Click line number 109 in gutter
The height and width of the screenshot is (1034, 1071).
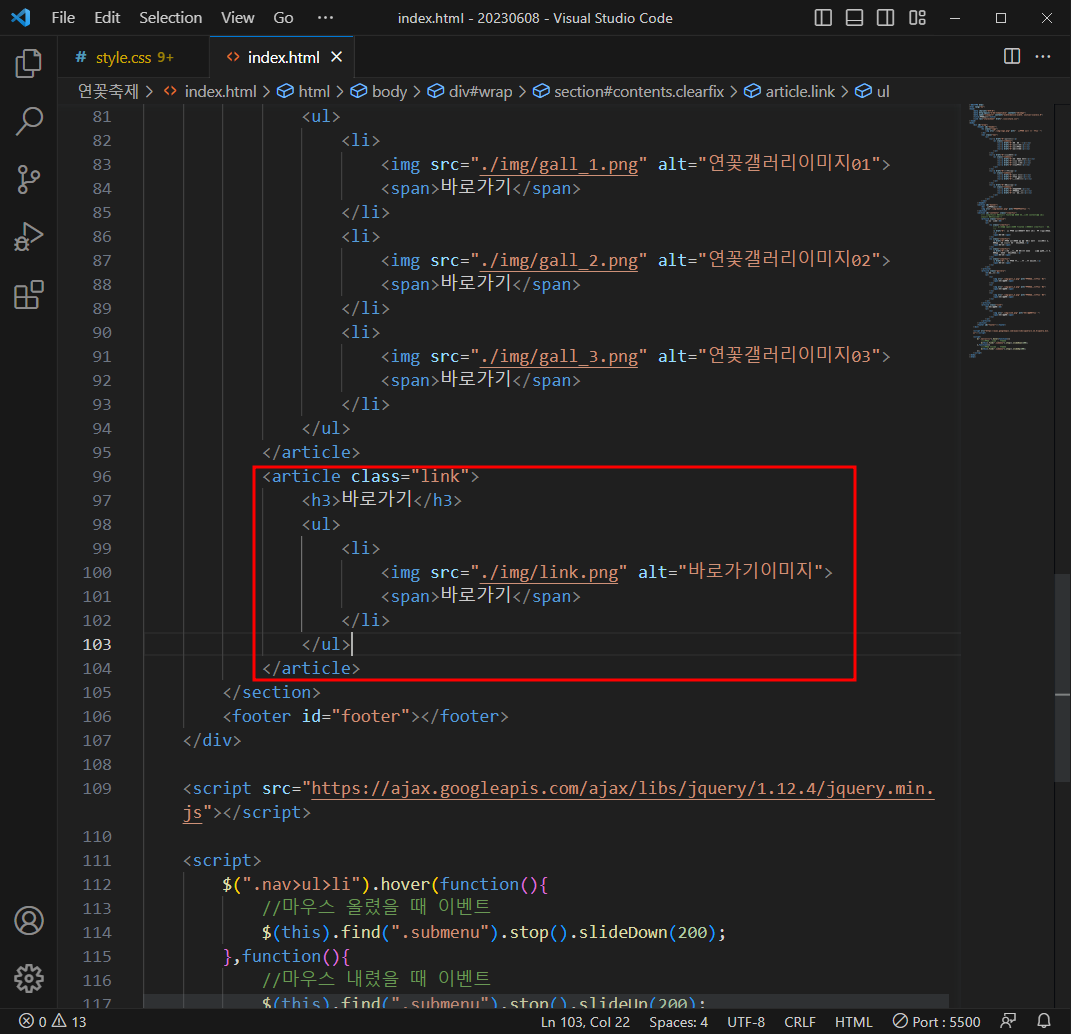click(x=97, y=789)
